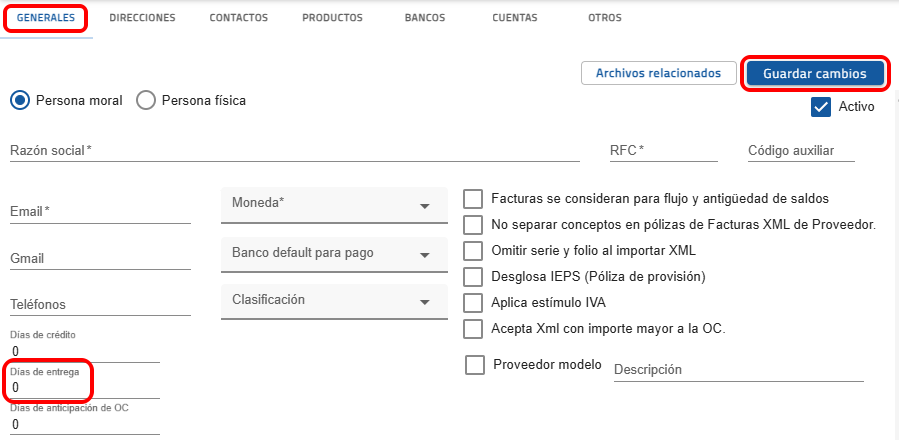Tick the Proveedor modelo checkbox
The width and height of the screenshot is (899, 440).
coord(475,365)
